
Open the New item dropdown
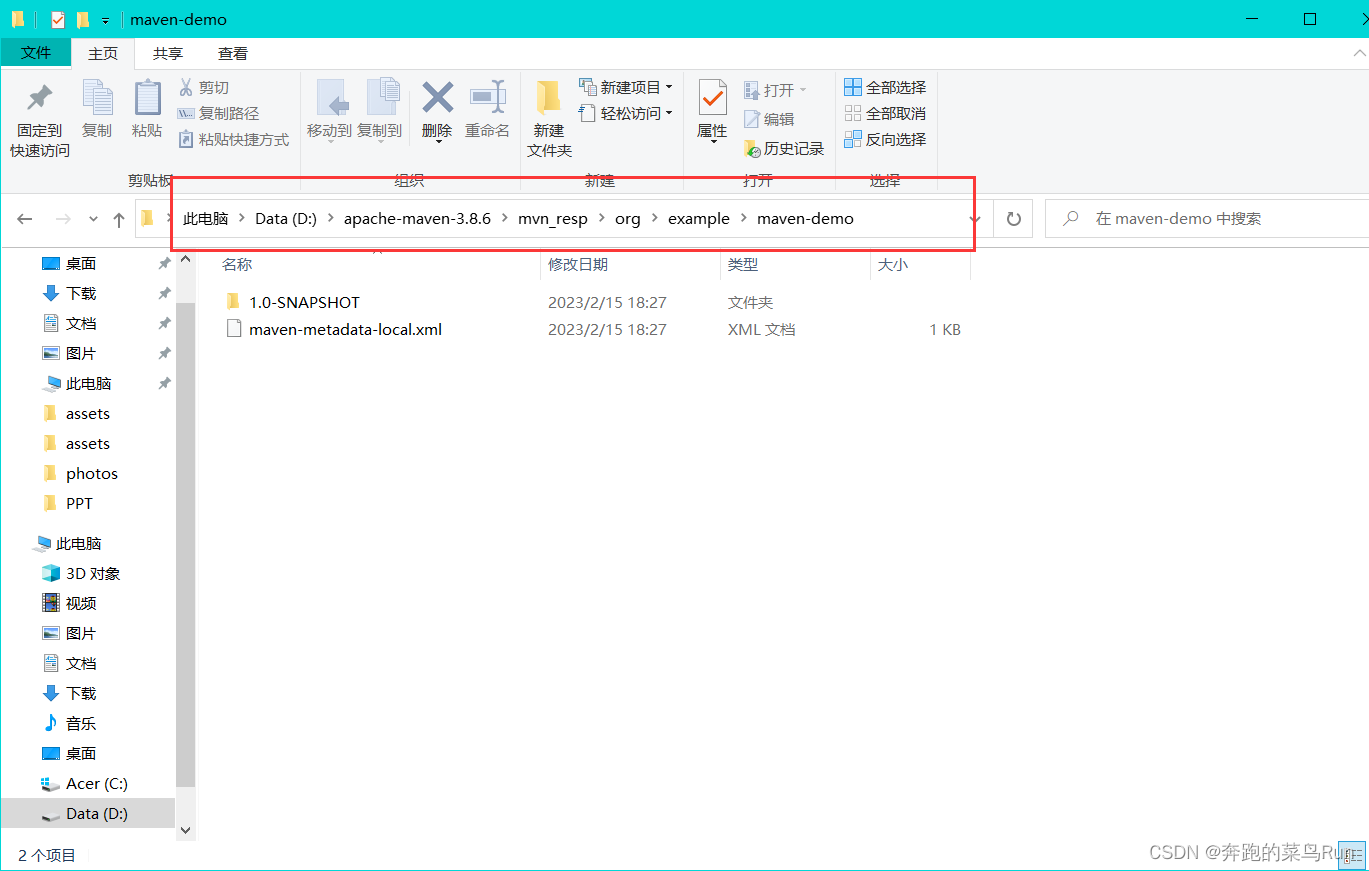pyautogui.click(x=626, y=88)
